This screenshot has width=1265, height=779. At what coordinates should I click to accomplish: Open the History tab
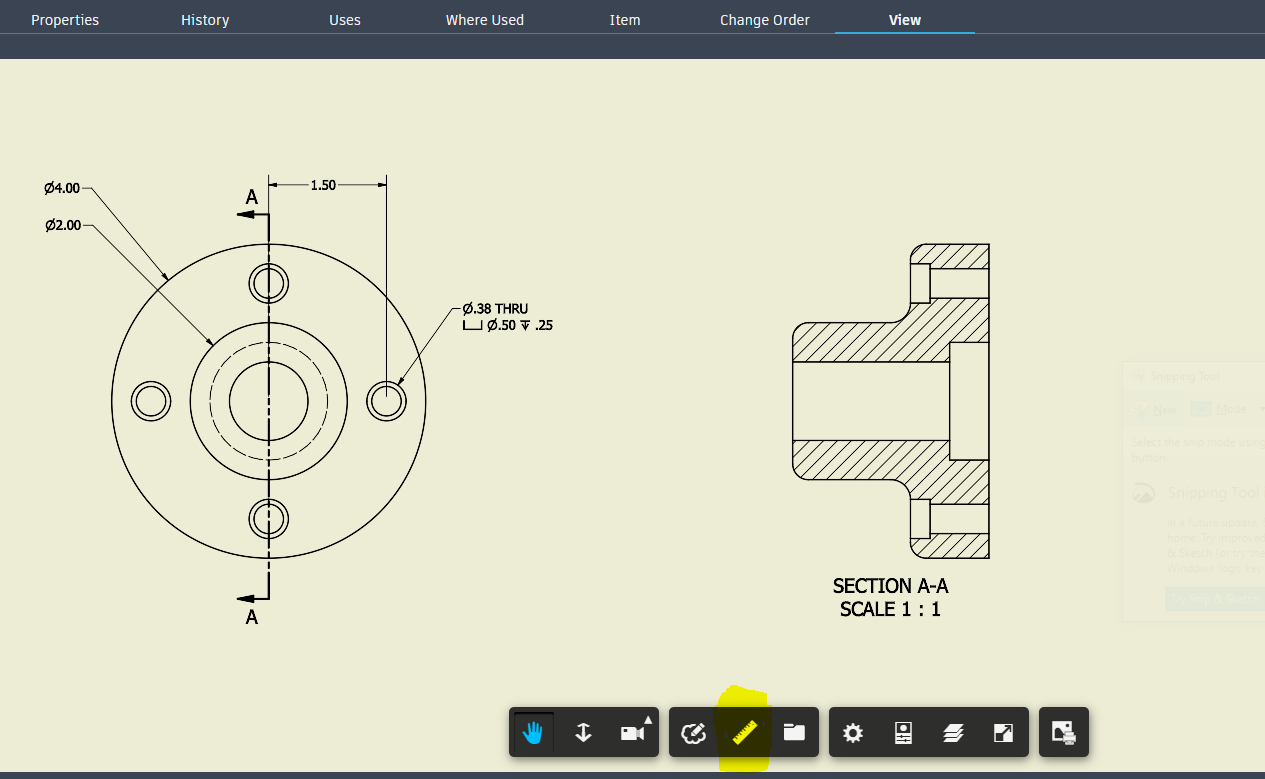coord(205,20)
